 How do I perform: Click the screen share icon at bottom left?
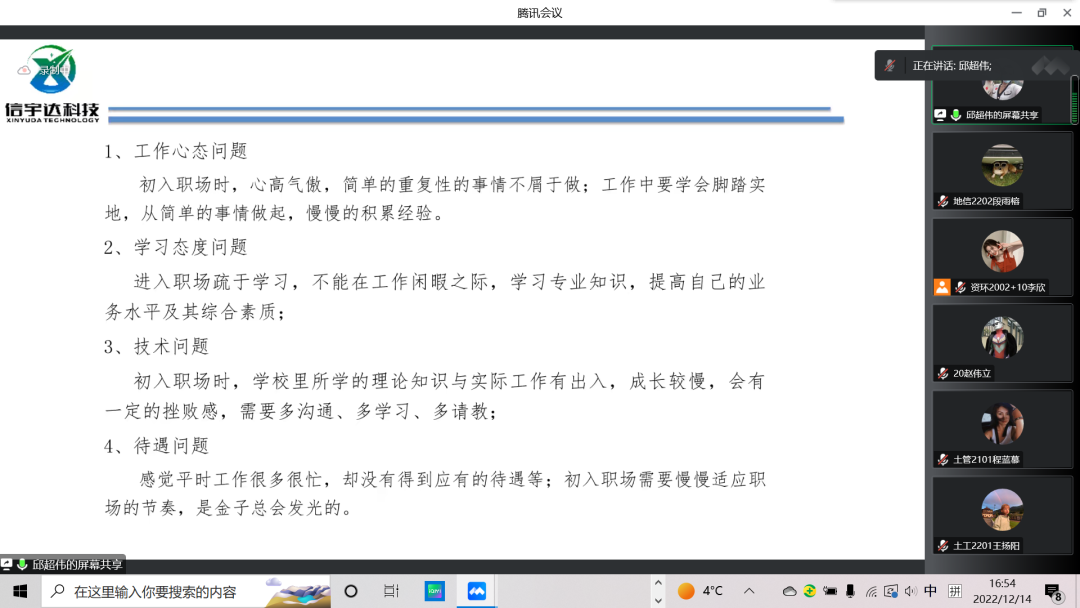pyautogui.click(x=7, y=565)
